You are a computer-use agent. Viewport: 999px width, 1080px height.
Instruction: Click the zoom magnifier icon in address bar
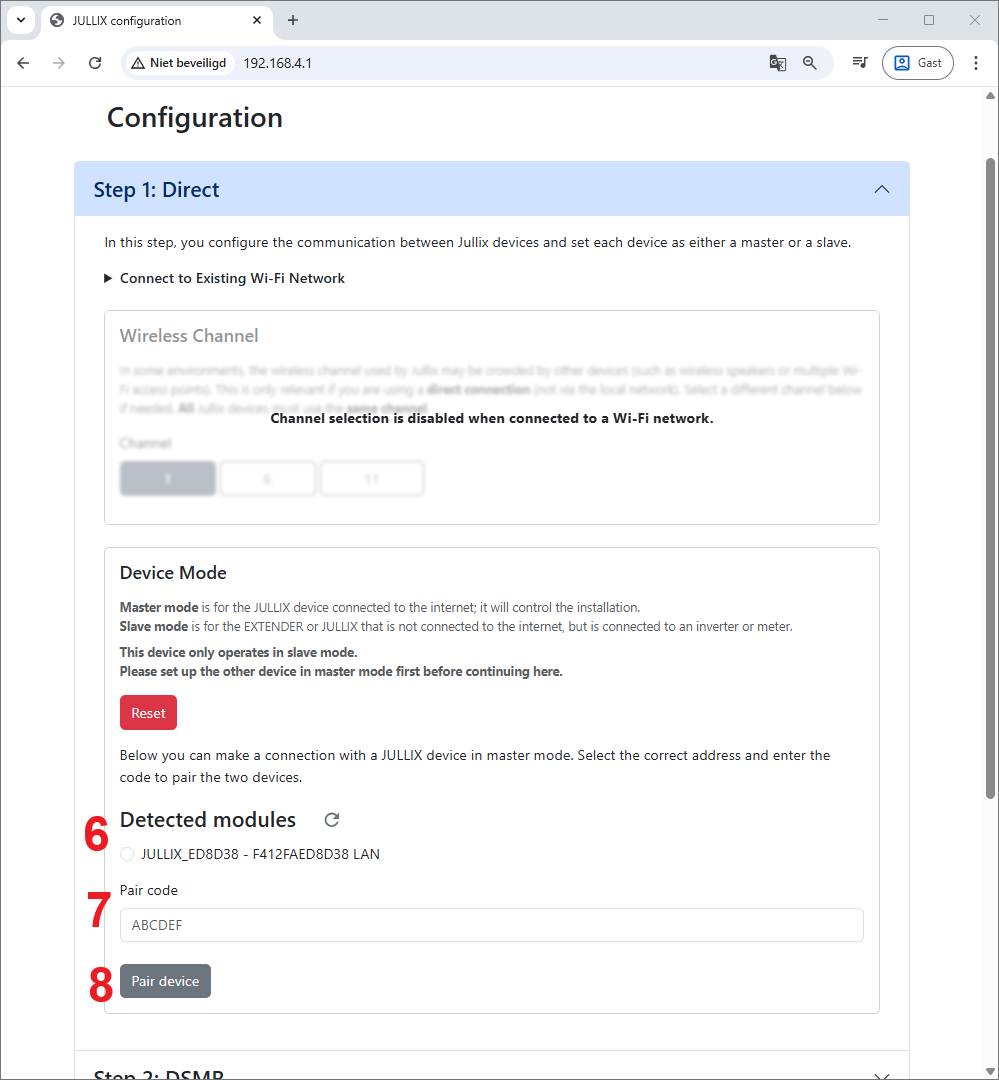click(x=810, y=63)
